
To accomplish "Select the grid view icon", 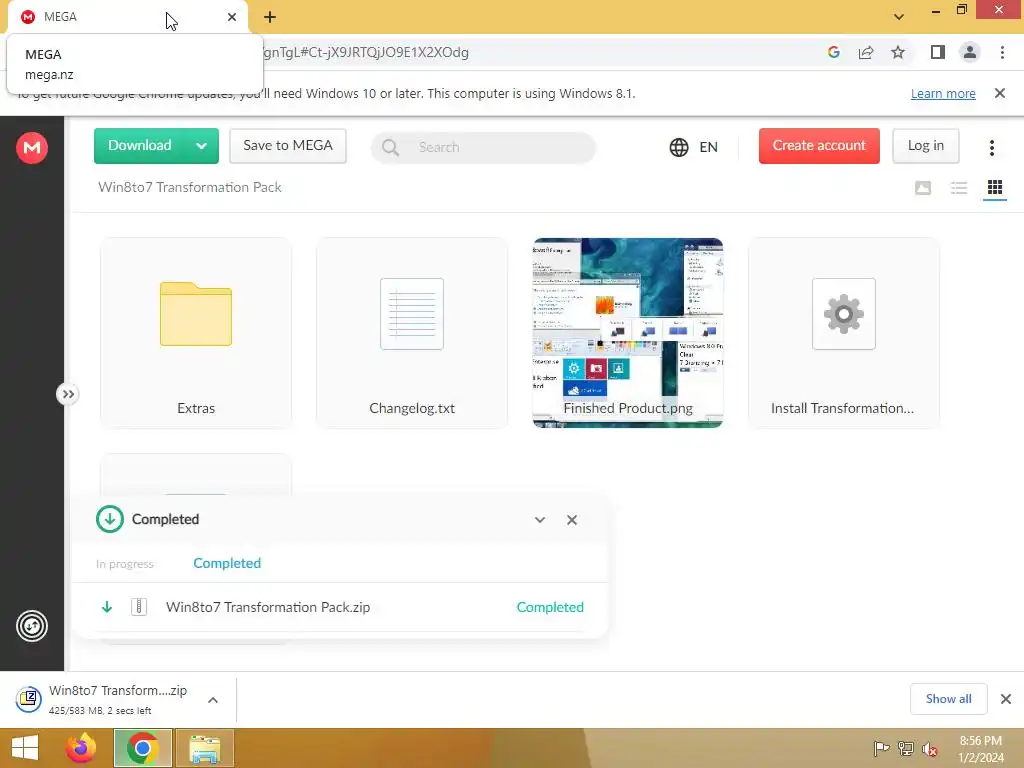I will click(x=995, y=187).
